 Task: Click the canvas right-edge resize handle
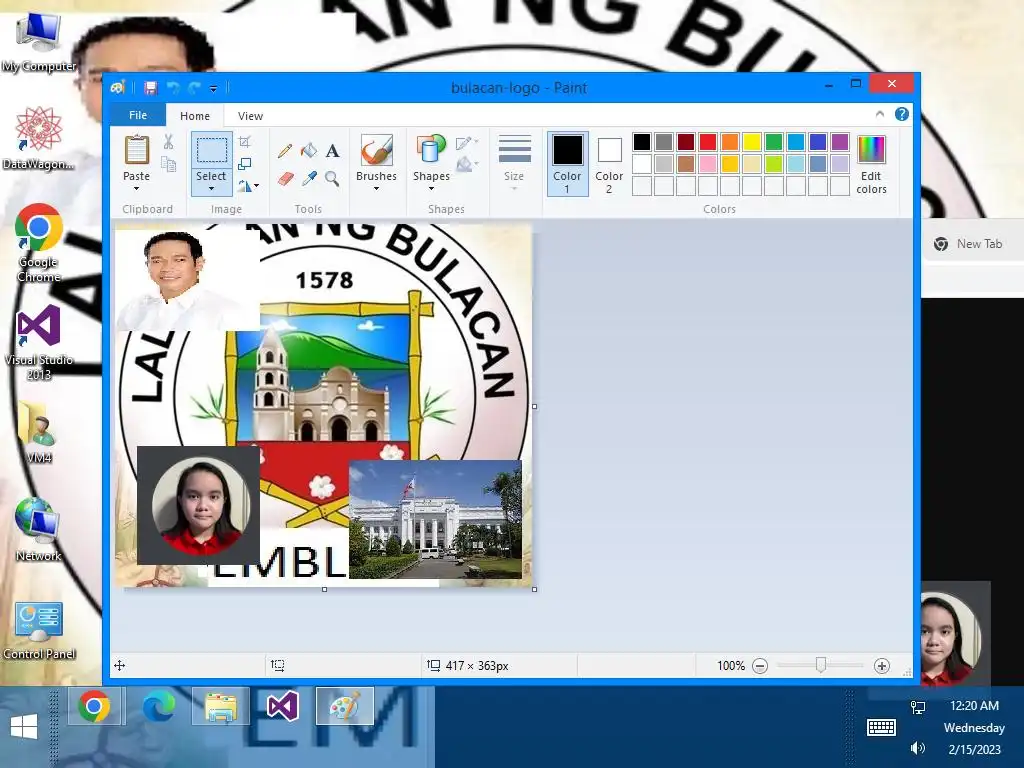pyautogui.click(x=534, y=406)
